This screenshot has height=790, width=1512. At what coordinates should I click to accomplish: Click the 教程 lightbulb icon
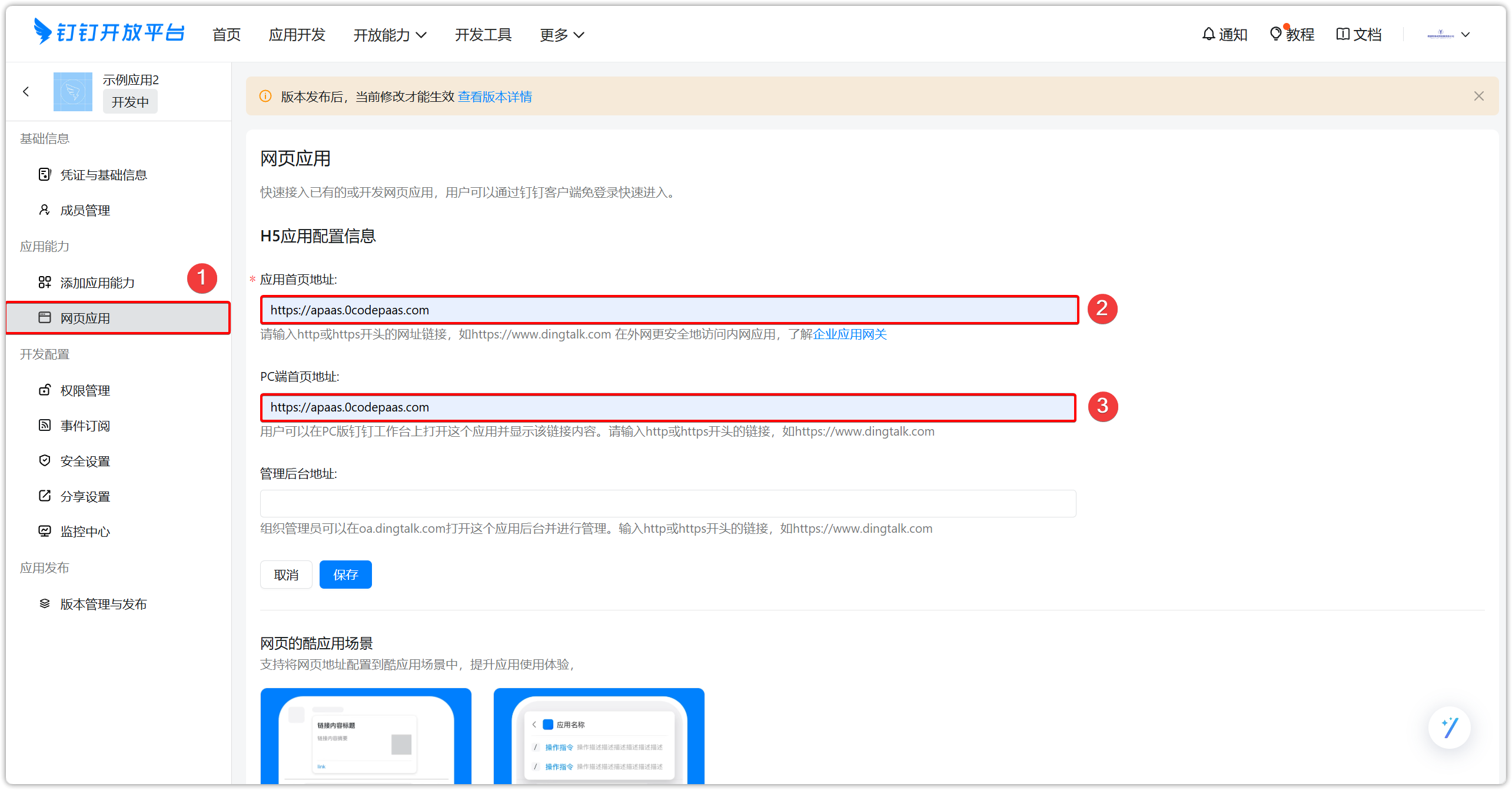click(x=1275, y=34)
